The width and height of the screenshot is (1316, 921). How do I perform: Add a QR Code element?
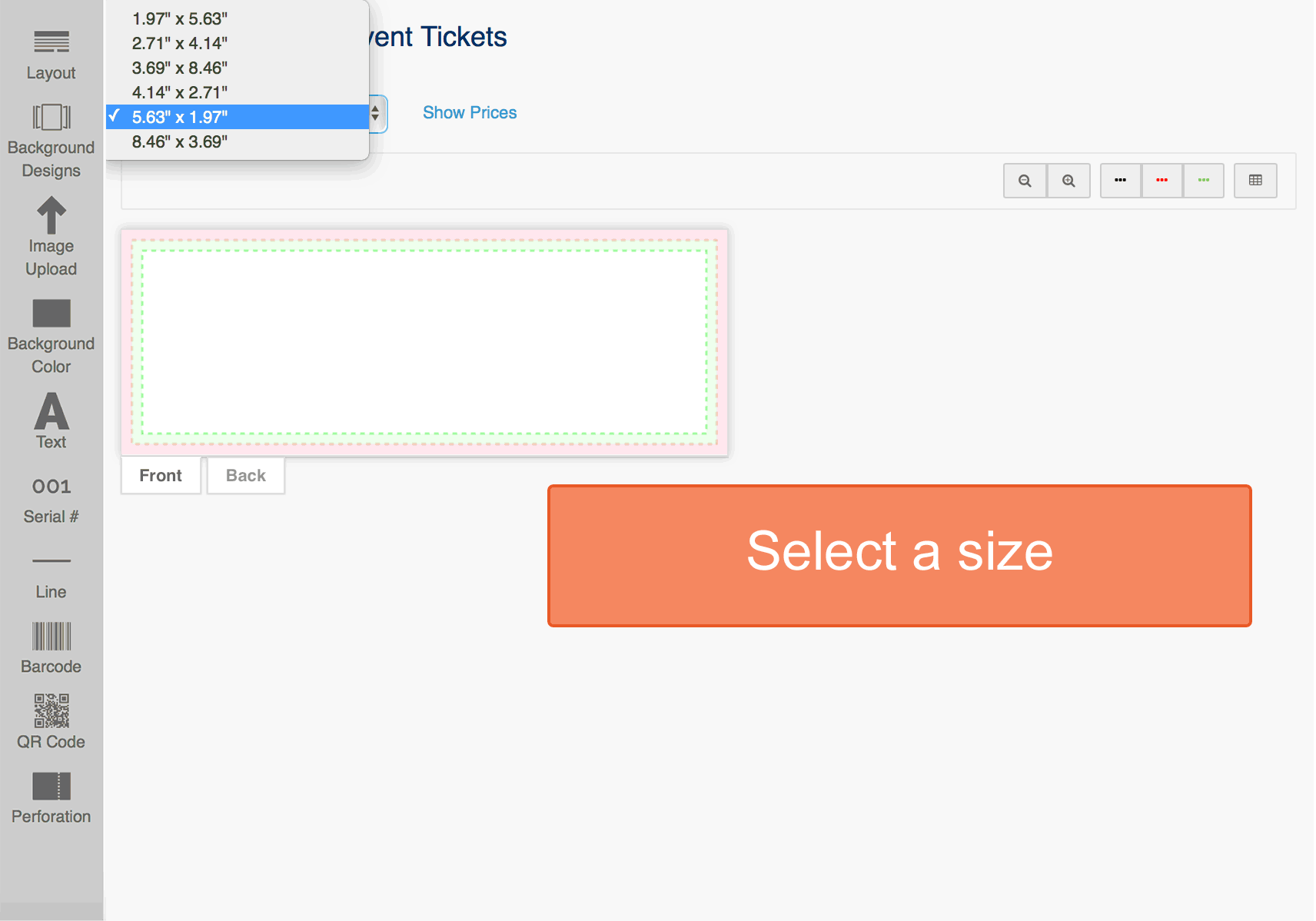tap(51, 723)
